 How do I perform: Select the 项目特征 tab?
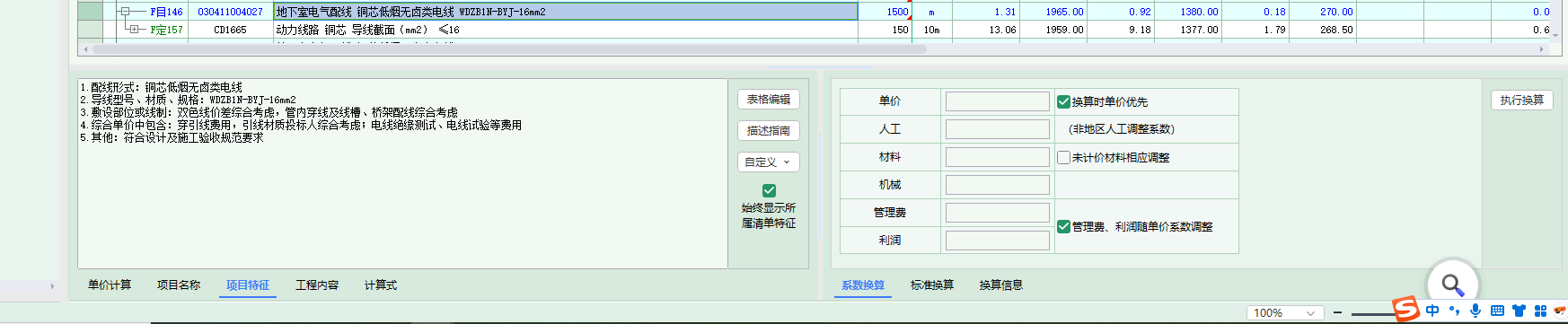248,285
